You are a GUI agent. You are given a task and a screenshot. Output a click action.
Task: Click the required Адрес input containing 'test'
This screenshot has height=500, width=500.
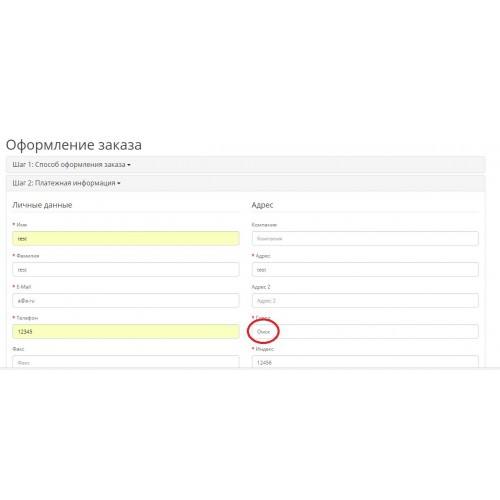pyautogui.click(x=365, y=270)
